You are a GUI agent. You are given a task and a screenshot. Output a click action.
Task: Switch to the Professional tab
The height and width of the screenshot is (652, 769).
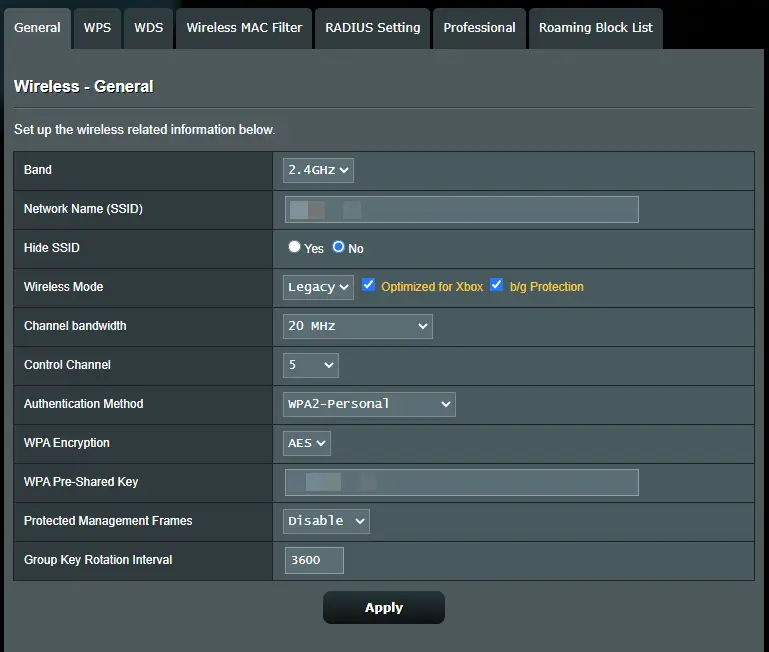point(480,28)
